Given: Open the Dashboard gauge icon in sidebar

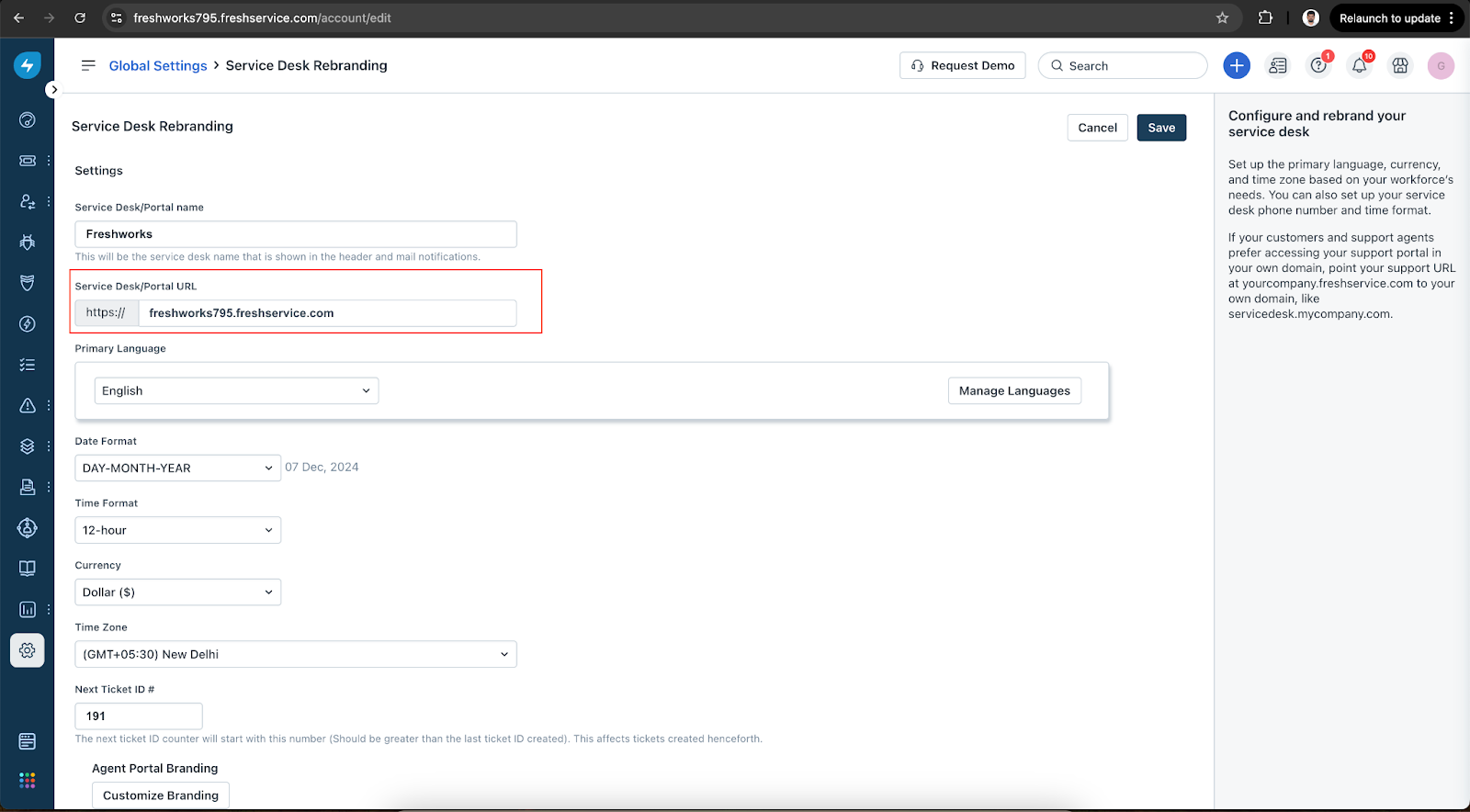Looking at the screenshot, I should [x=28, y=119].
